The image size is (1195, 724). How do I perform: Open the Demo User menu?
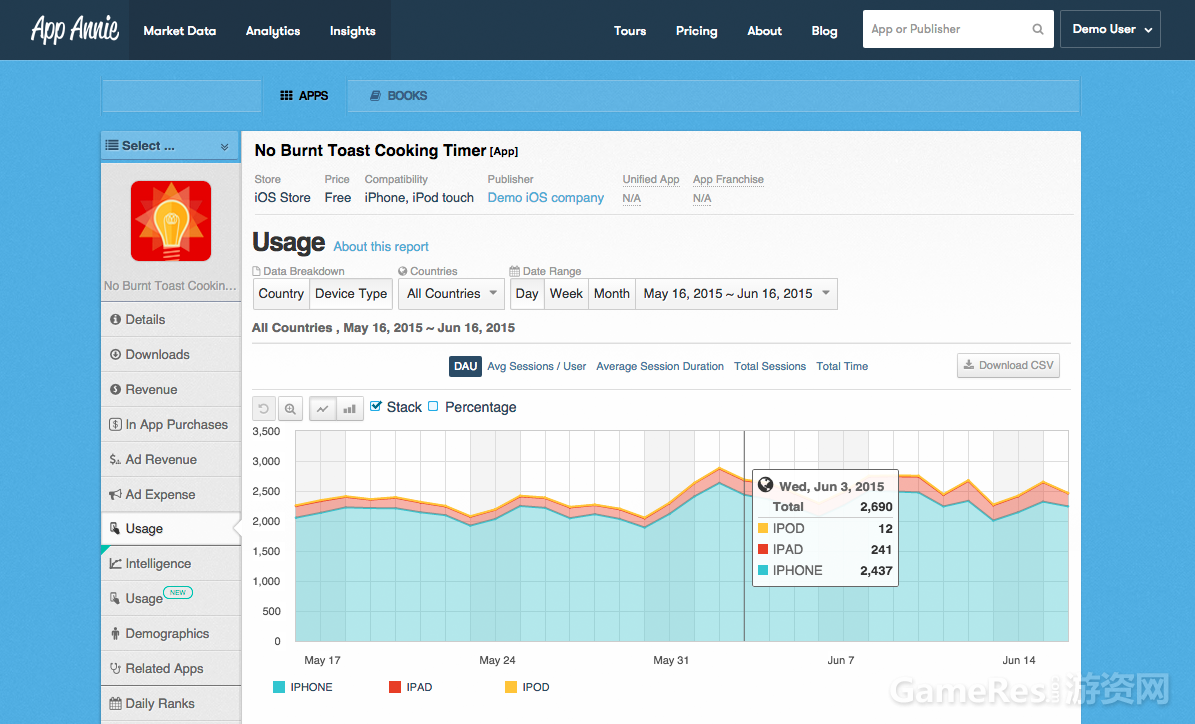(1110, 29)
